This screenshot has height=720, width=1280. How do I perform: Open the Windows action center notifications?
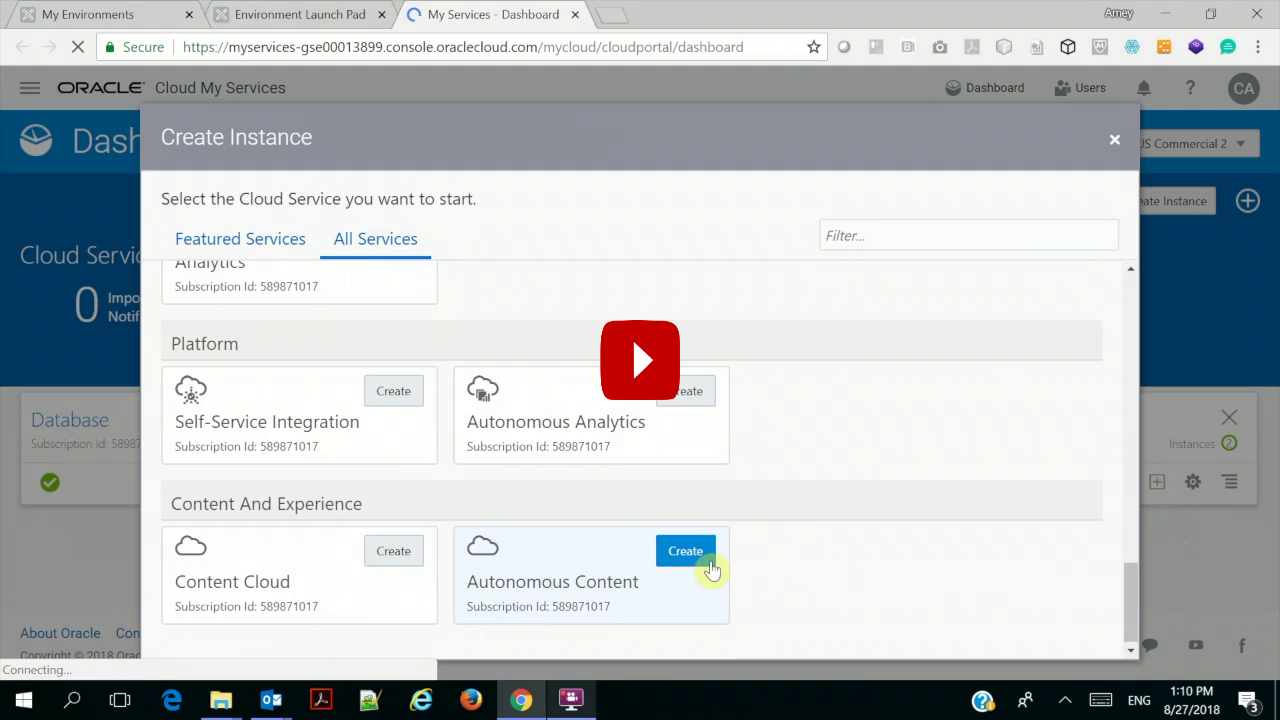[1249, 700]
